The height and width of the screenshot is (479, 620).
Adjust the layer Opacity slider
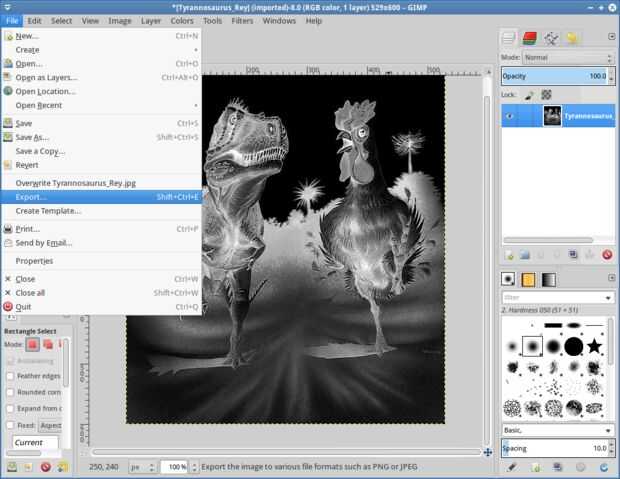point(554,76)
